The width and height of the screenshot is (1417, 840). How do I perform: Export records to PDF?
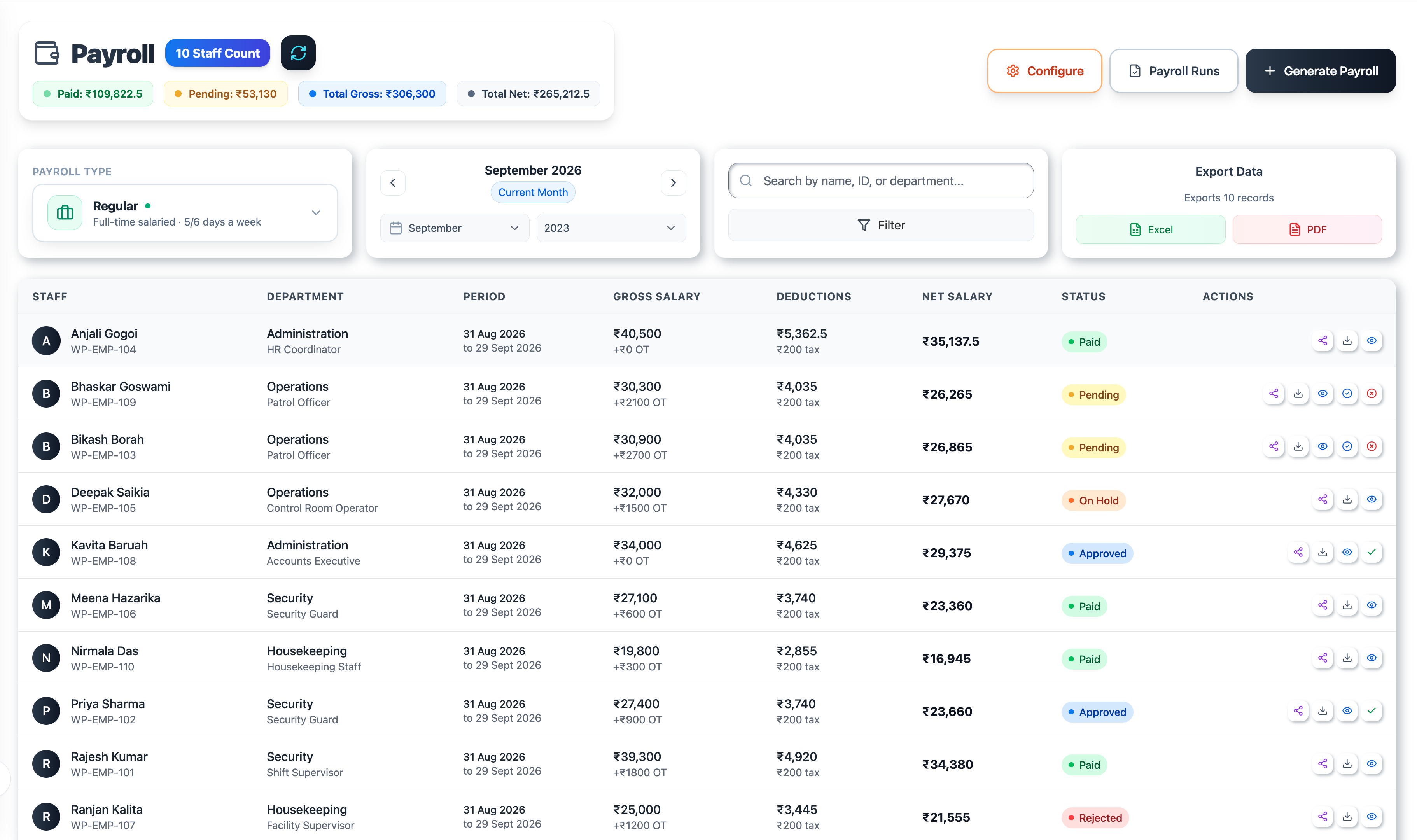click(1307, 230)
